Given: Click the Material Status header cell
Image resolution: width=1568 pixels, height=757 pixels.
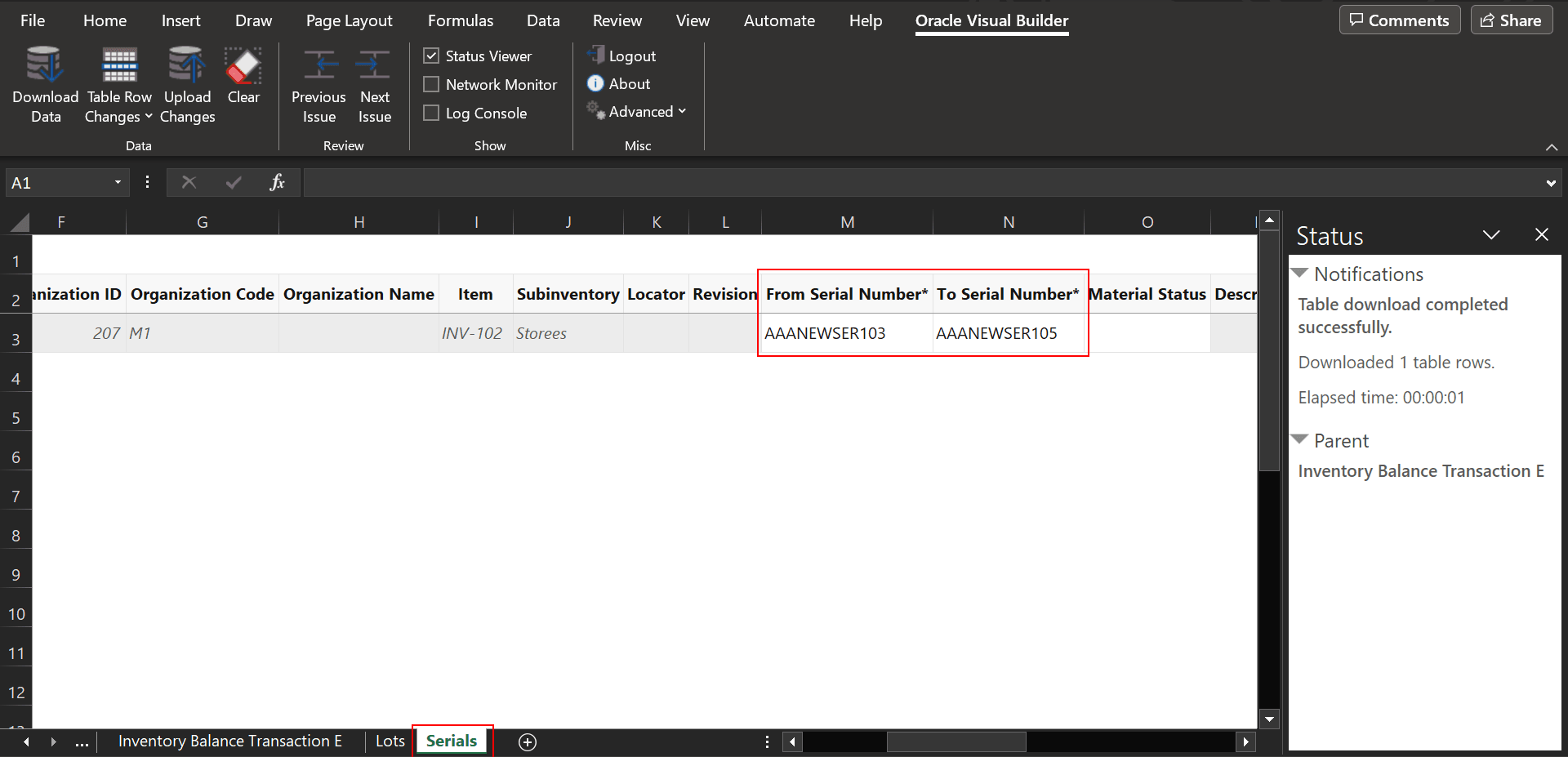Looking at the screenshot, I should click(x=1147, y=294).
